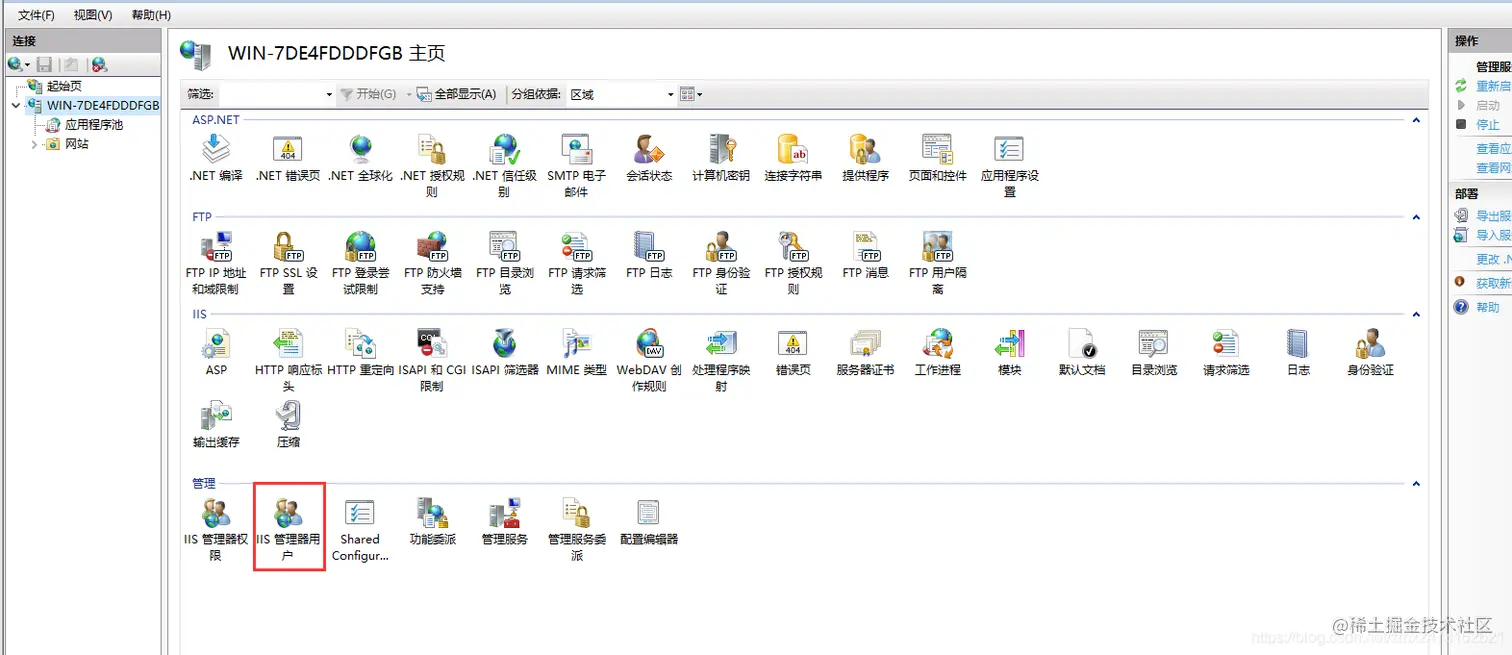Image resolution: width=1512 pixels, height=655 pixels.
Task: Open the ASP feature icon
Action: pos(216,352)
